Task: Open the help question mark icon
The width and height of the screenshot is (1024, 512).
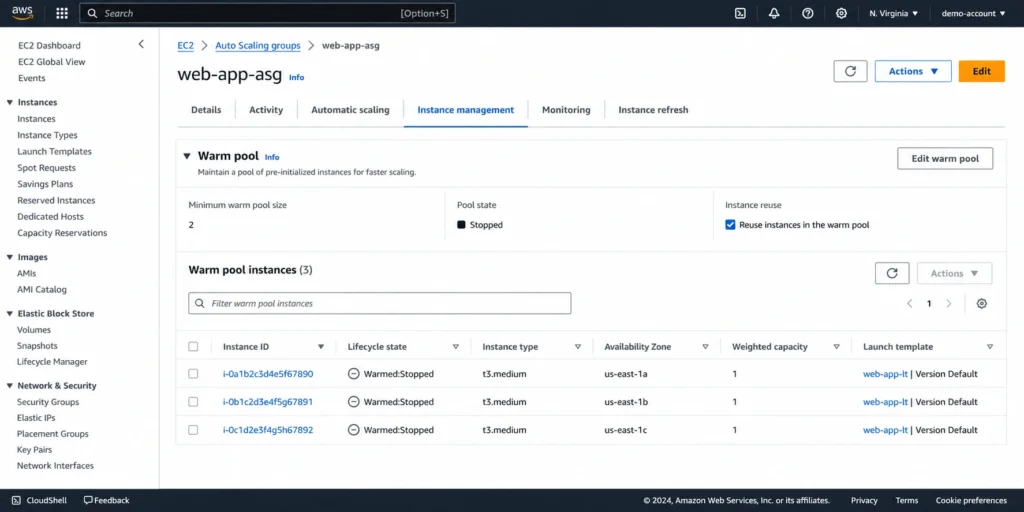Action: tap(808, 13)
